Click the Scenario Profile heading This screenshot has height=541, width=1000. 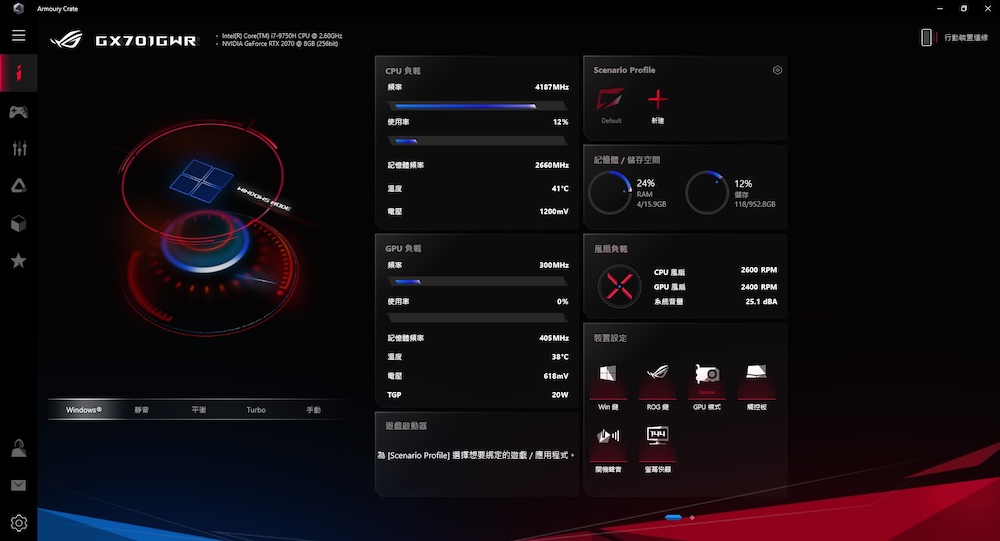[624, 70]
